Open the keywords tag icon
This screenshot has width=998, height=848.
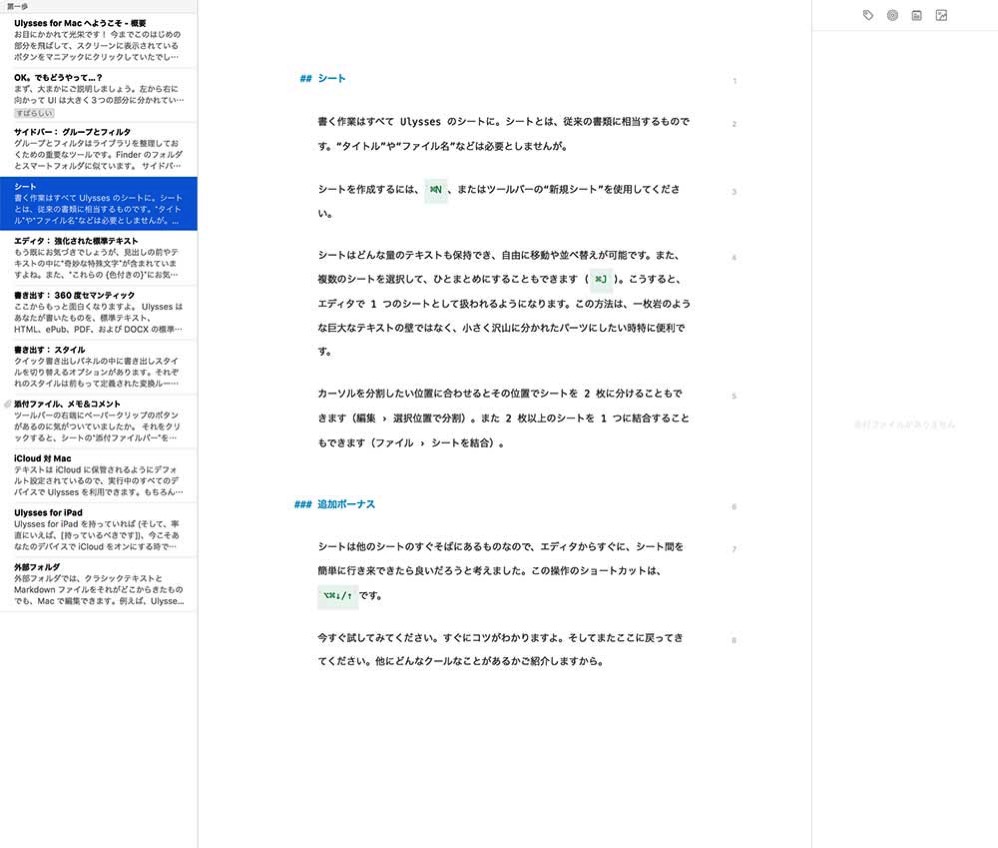868,16
